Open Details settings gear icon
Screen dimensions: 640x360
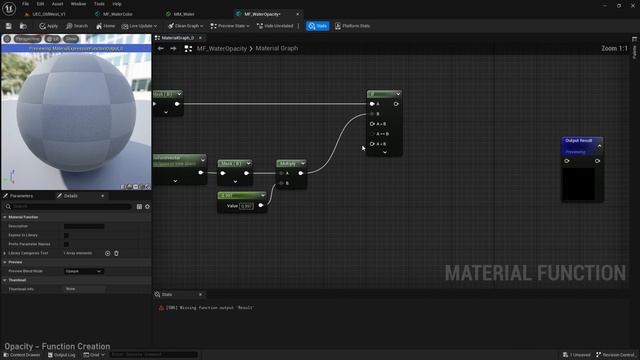tap(147, 207)
